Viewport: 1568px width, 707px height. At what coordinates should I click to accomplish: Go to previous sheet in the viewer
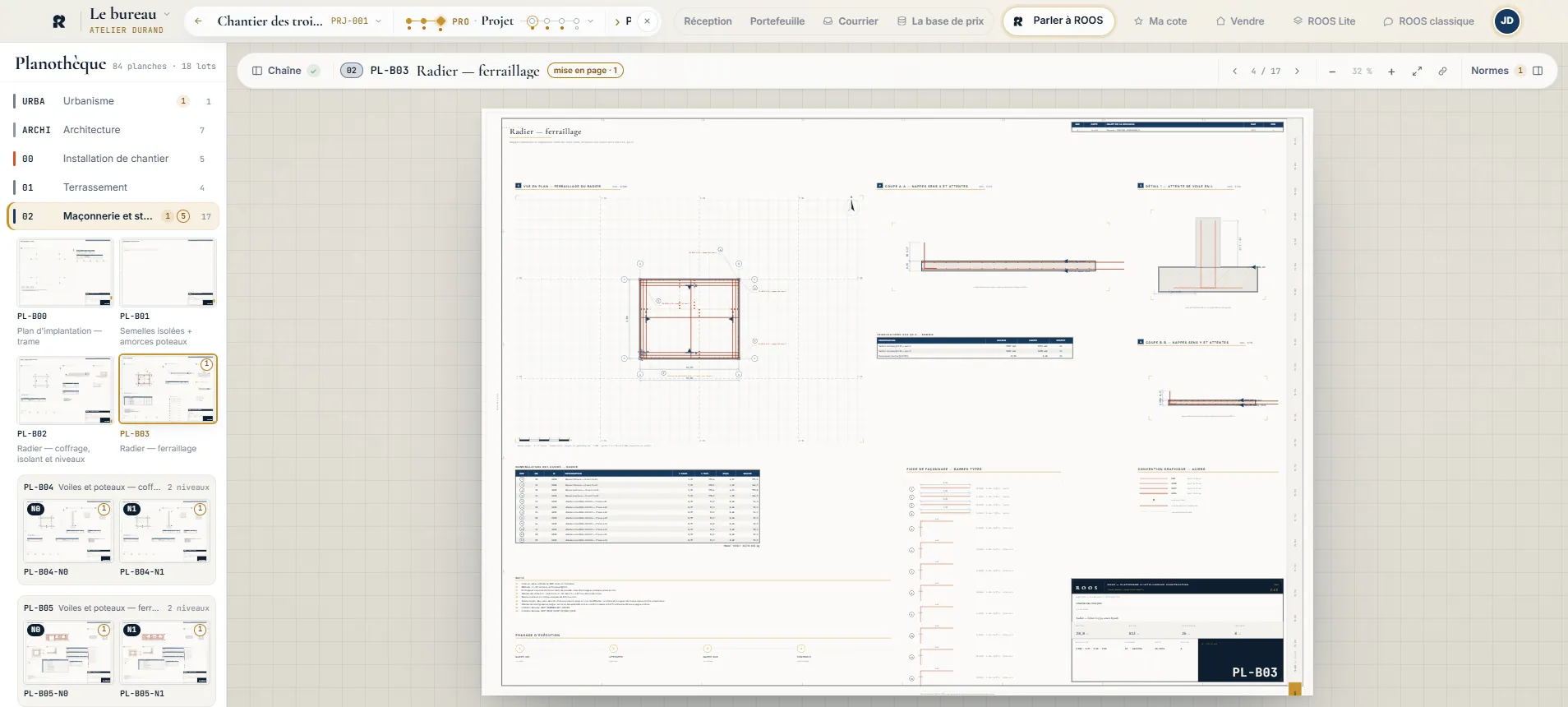[x=1234, y=72]
